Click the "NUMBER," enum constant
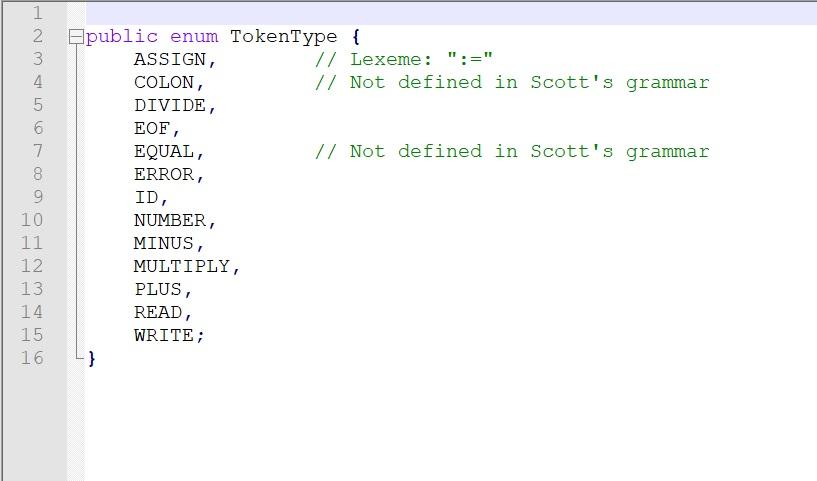The width and height of the screenshot is (817, 481). [175, 220]
